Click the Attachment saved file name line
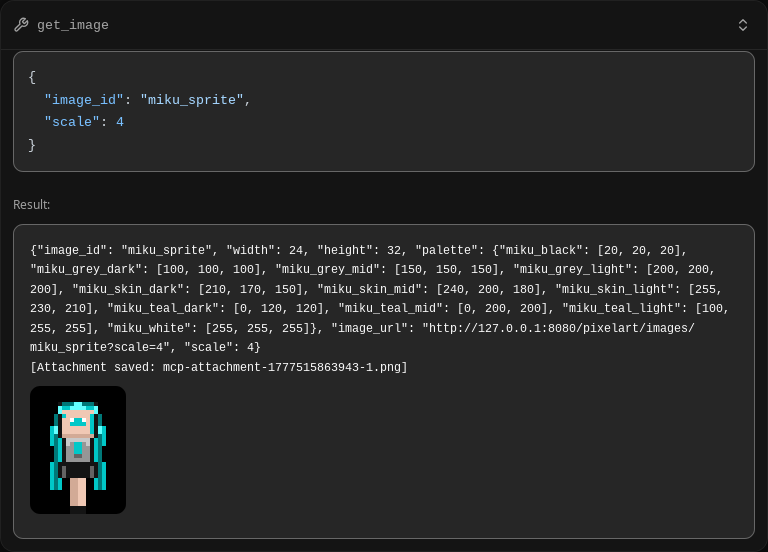The width and height of the screenshot is (768, 552). pyautogui.click(x=218, y=367)
